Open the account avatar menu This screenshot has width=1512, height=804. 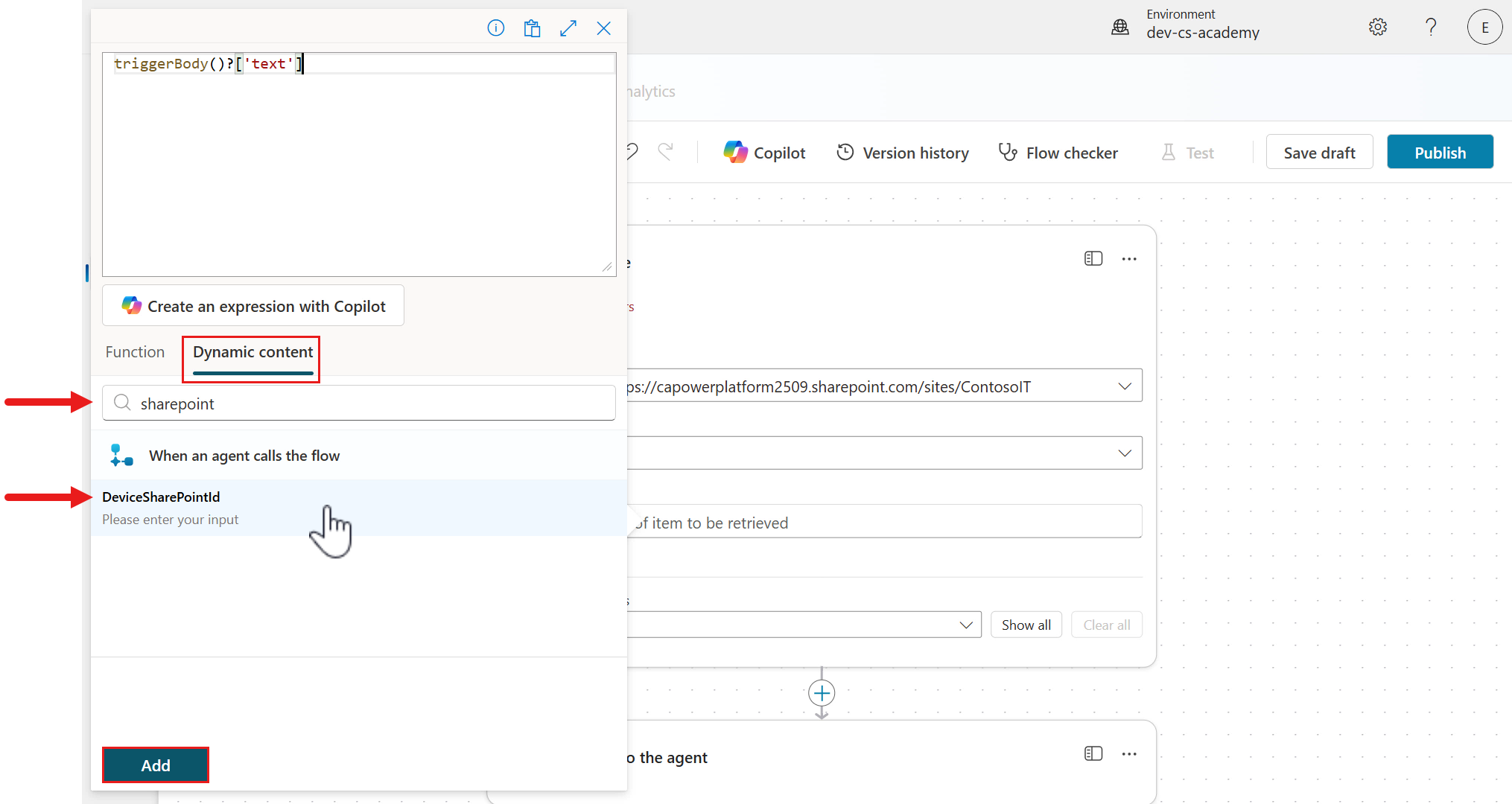pos(1484,27)
